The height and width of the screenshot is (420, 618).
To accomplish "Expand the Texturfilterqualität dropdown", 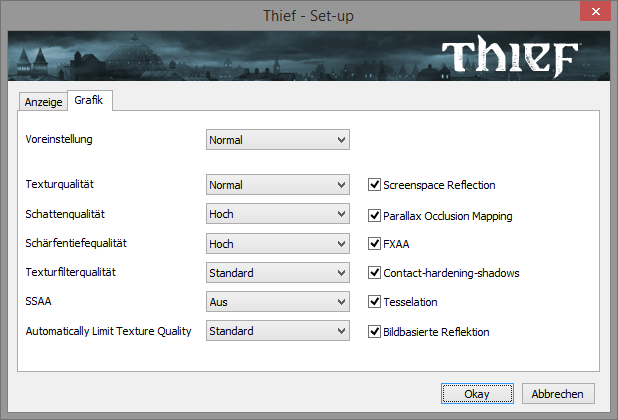I will [x=277, y=273].
